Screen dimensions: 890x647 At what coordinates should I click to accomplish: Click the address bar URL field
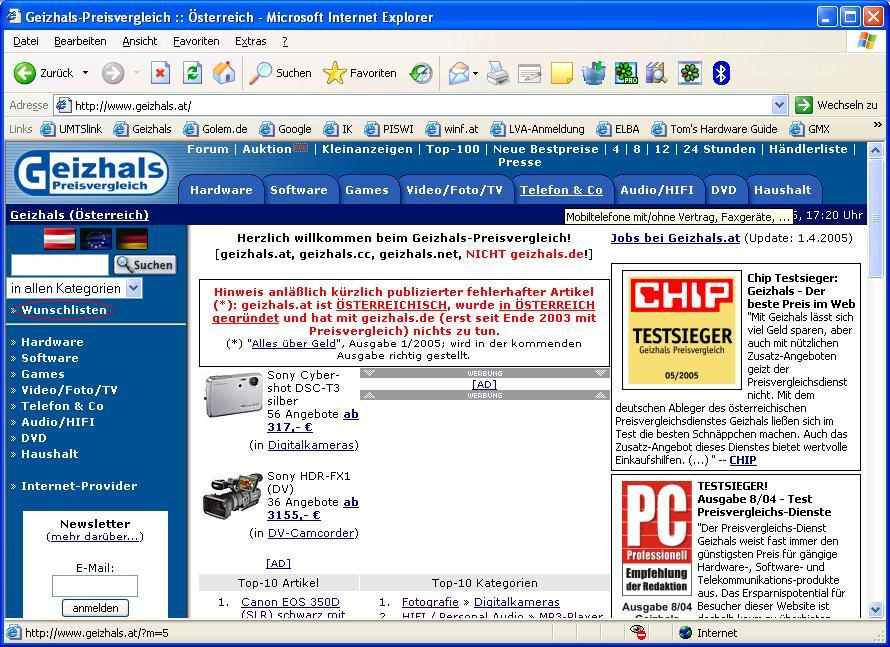pyautogui.click(x=414, y=105)
